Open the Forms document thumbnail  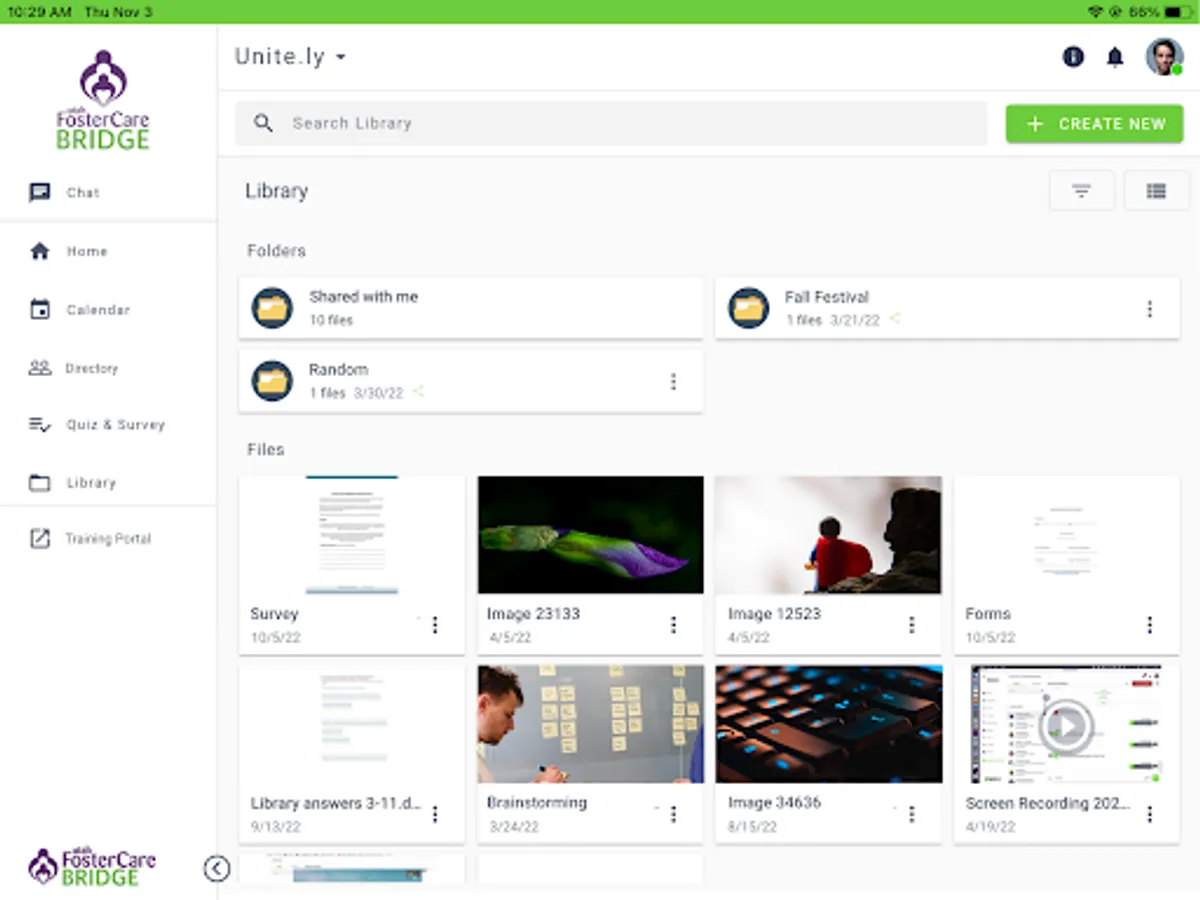click(x=1066, y=535)
